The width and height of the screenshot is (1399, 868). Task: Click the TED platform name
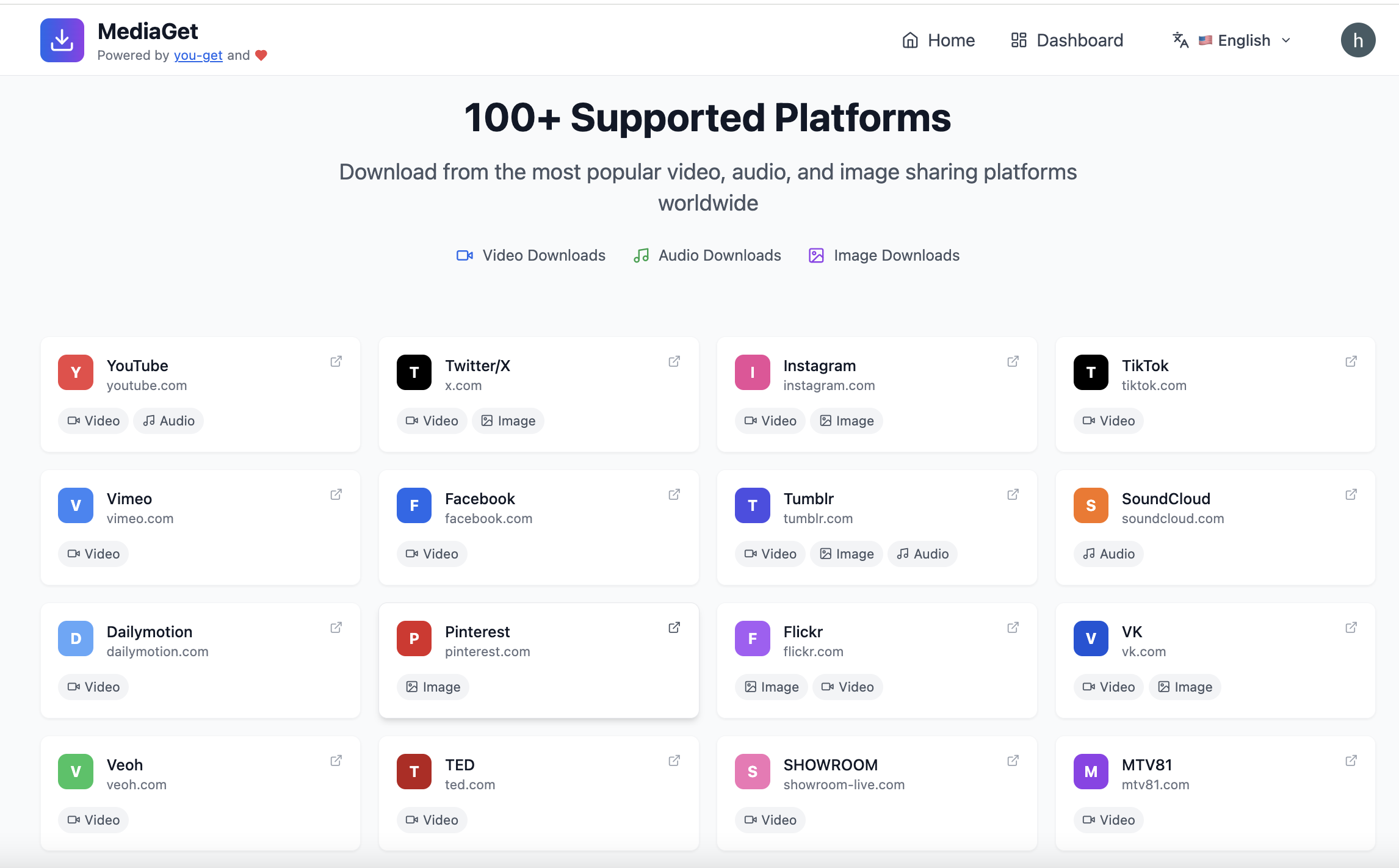coord(460,765)
